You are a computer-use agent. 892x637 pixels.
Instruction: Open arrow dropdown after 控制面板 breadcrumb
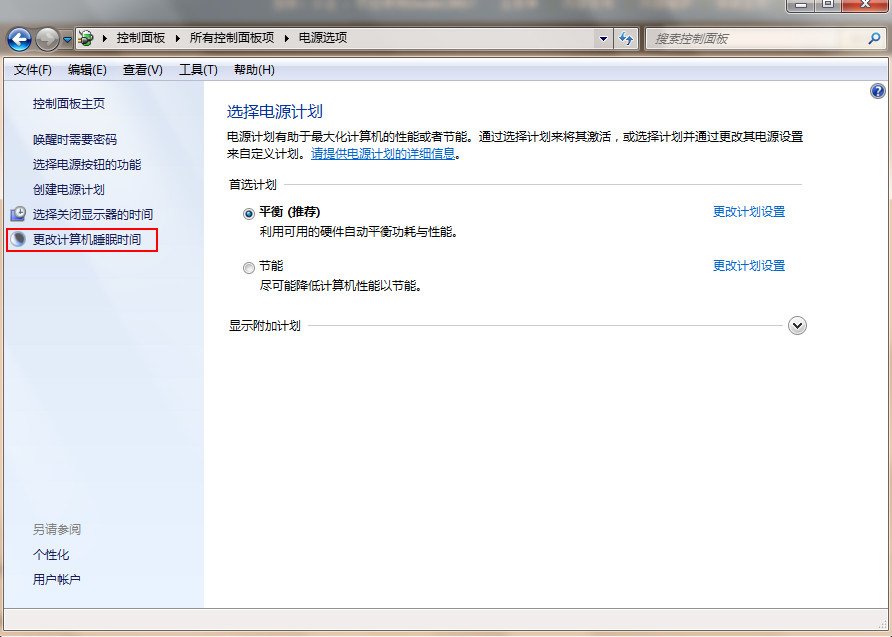click(177, 38)
